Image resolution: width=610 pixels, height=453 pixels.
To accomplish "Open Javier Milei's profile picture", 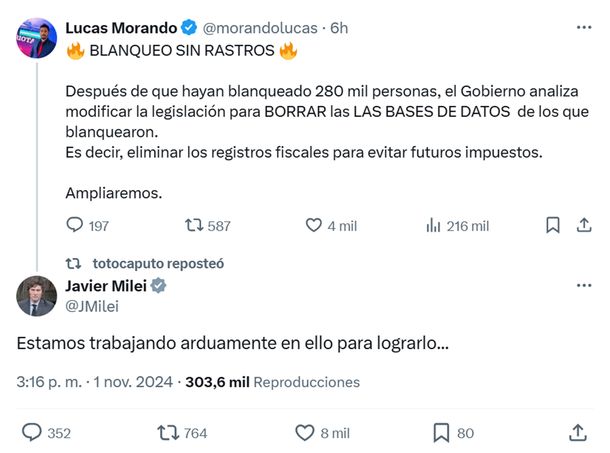I will pyautogui.click(x=36, y=296).
